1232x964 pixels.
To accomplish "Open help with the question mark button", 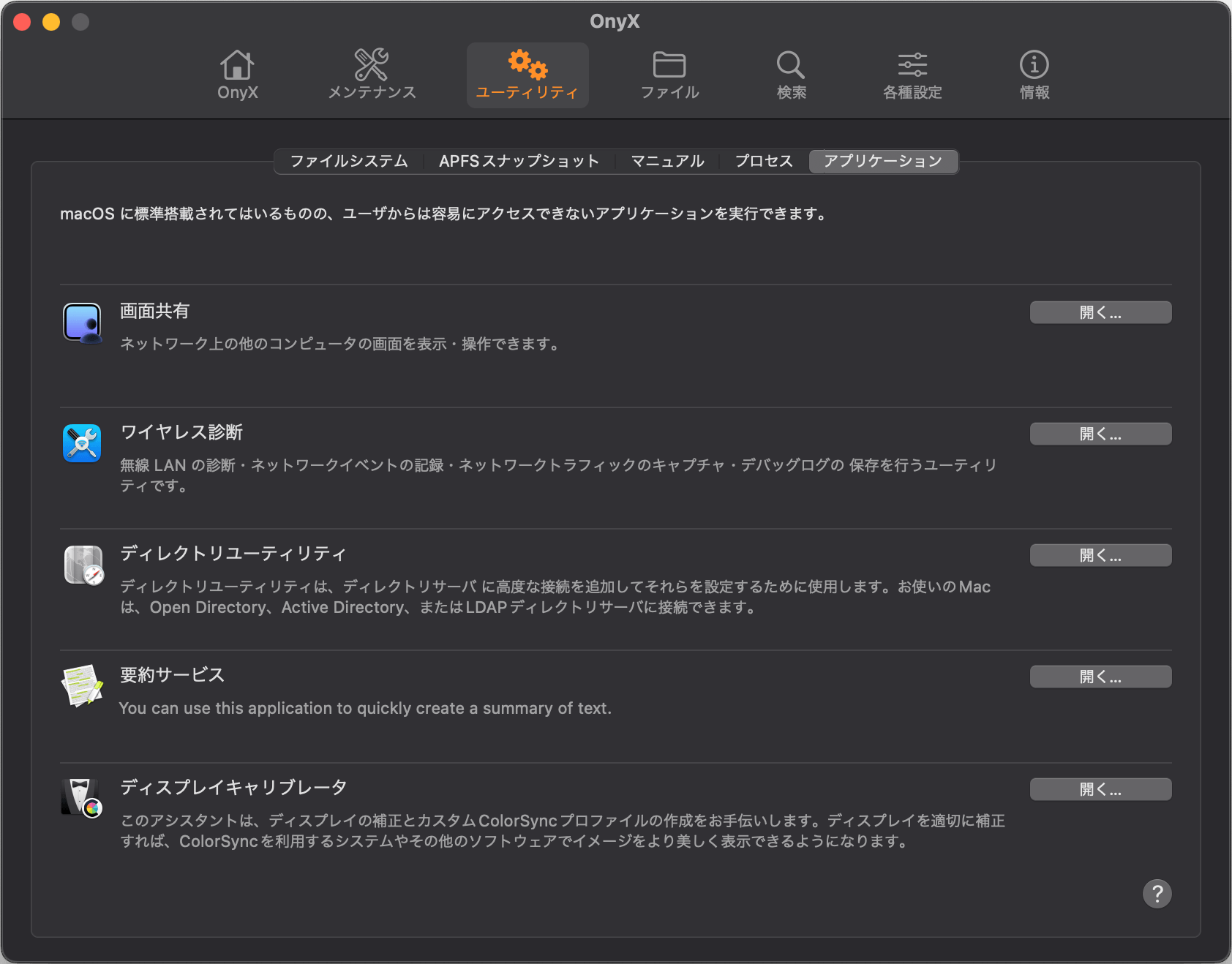I will tap(1157, 893).
